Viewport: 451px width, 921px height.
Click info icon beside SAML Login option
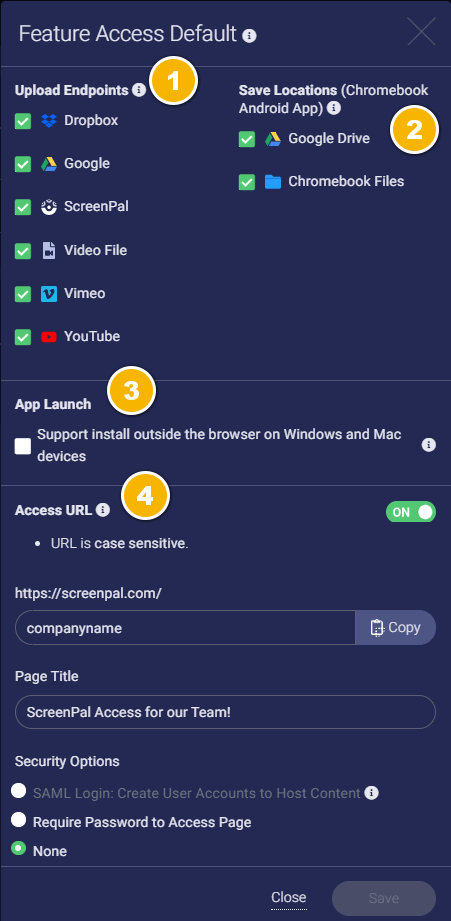[x=371, y=793]
